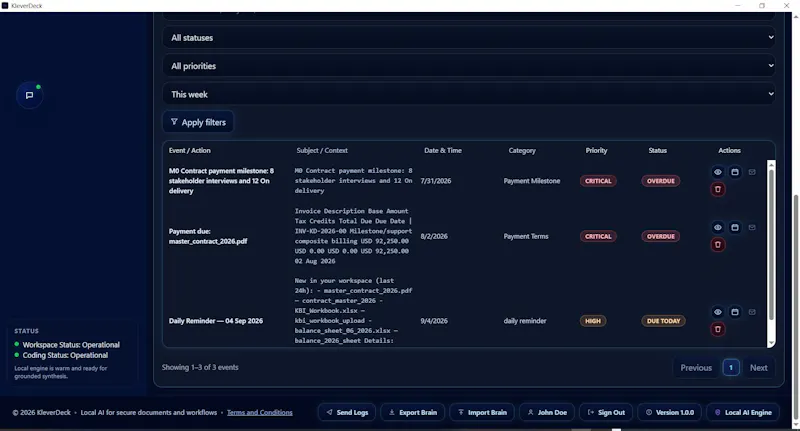
Task: Click the 8/2/2026 date cell
Action: [434, 237]
